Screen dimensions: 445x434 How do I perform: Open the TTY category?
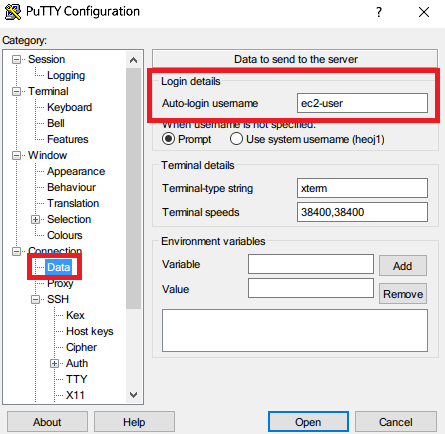pyautogui.click(x=76, y=379)
